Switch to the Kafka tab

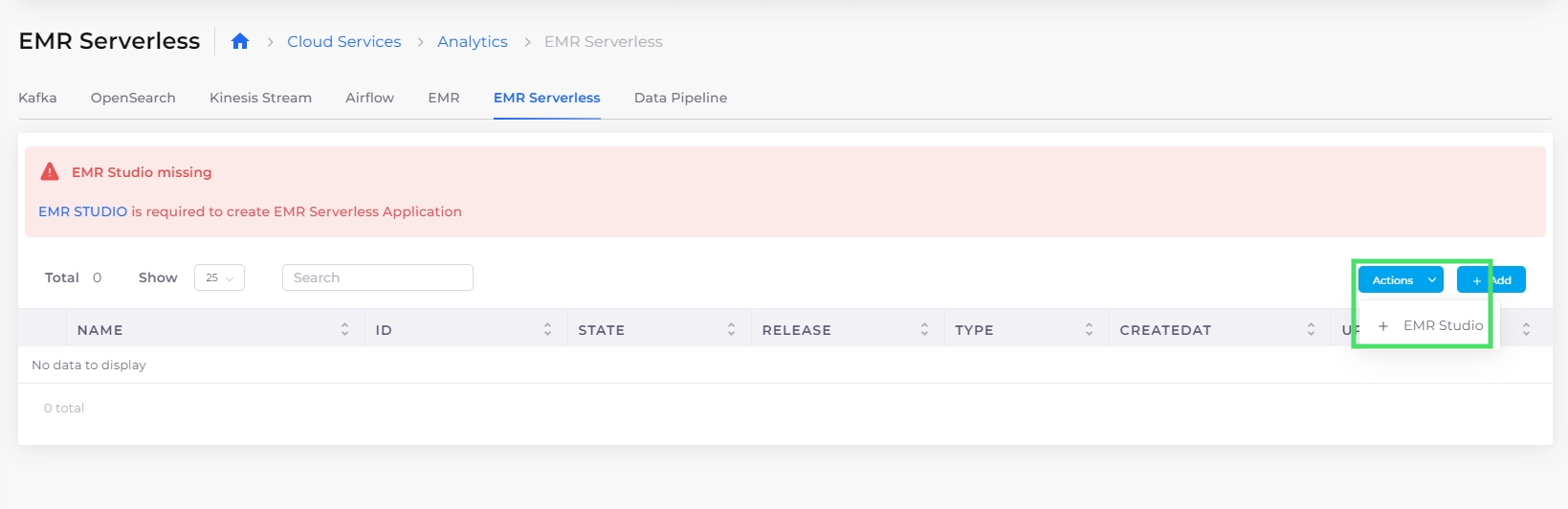(37, 98)
